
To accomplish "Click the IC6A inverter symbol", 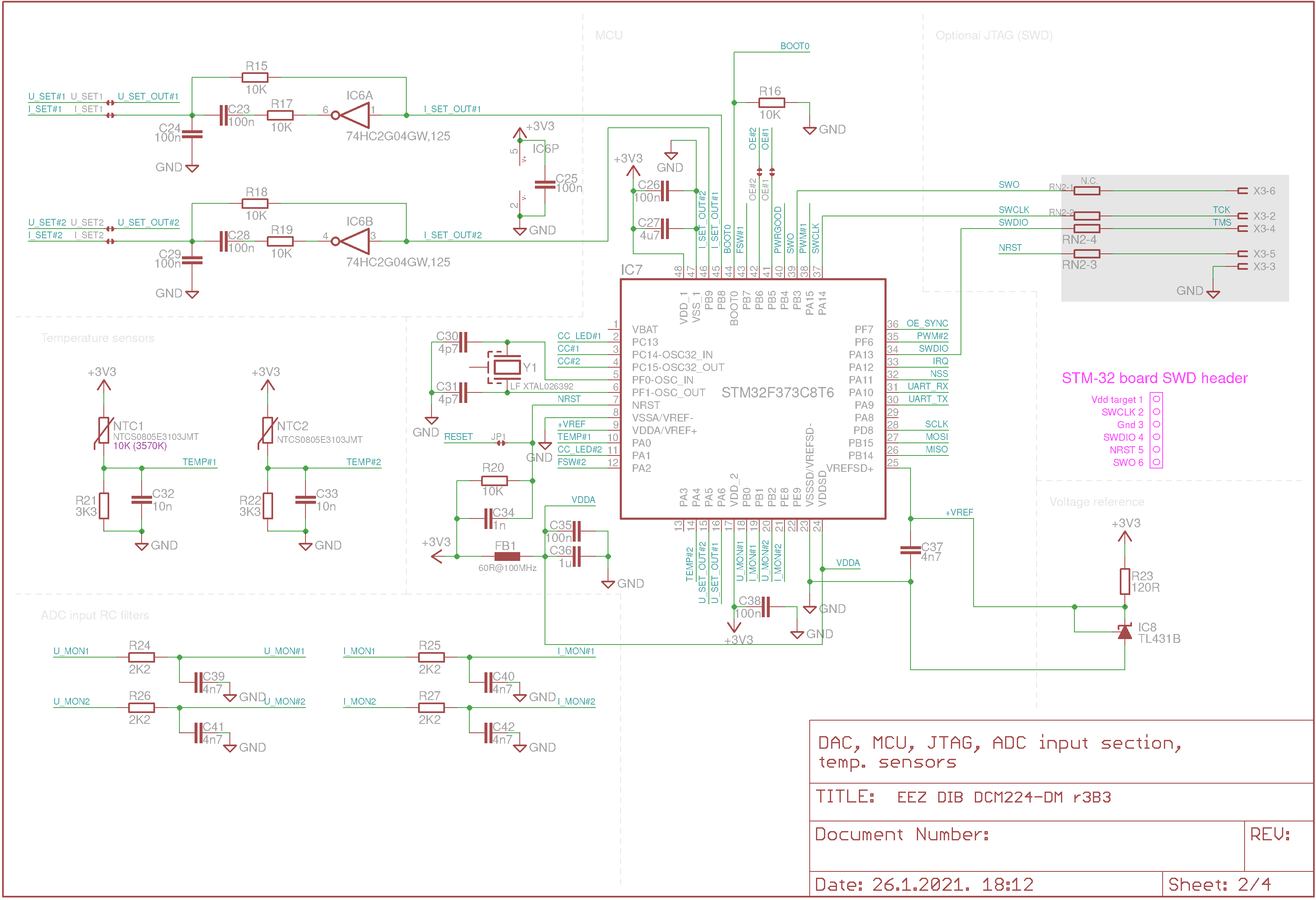I will click(x=351, y=115).
